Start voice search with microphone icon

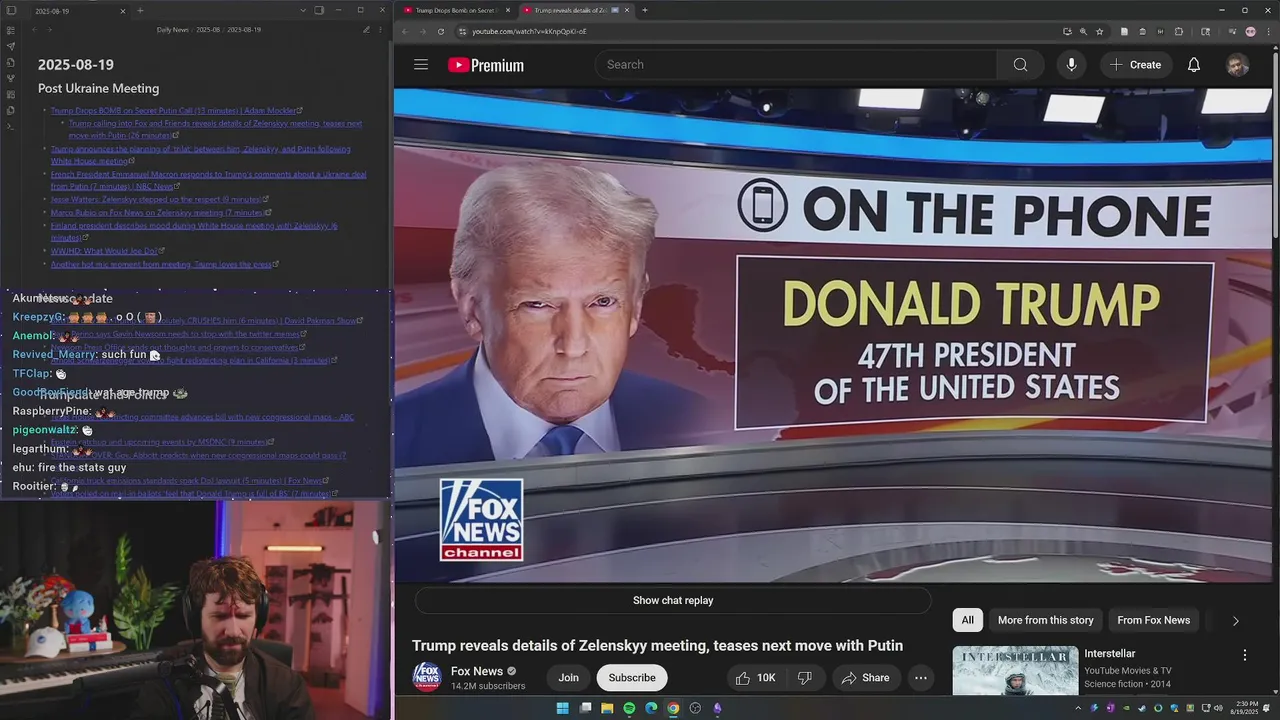(1071, 65)
